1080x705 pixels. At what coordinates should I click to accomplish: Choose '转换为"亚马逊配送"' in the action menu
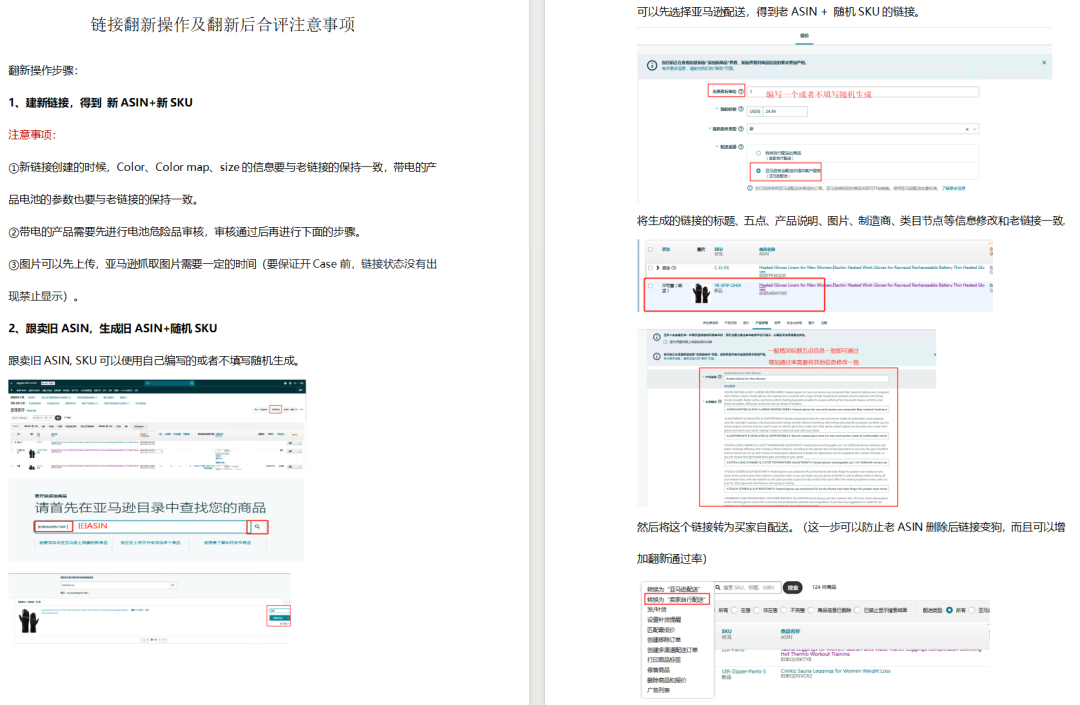[x=675, y=588]
